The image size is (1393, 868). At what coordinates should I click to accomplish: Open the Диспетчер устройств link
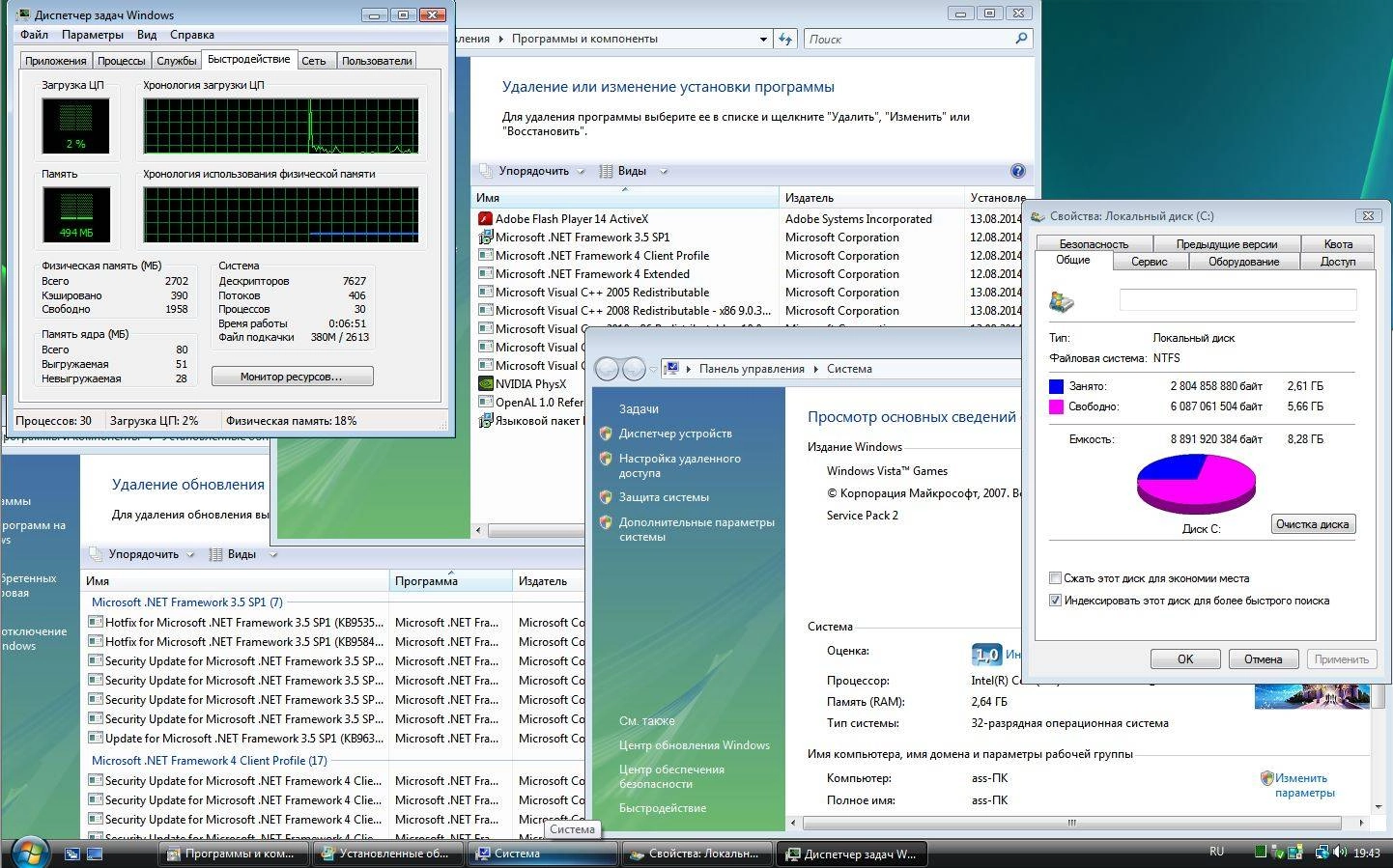tap(675, 434)
